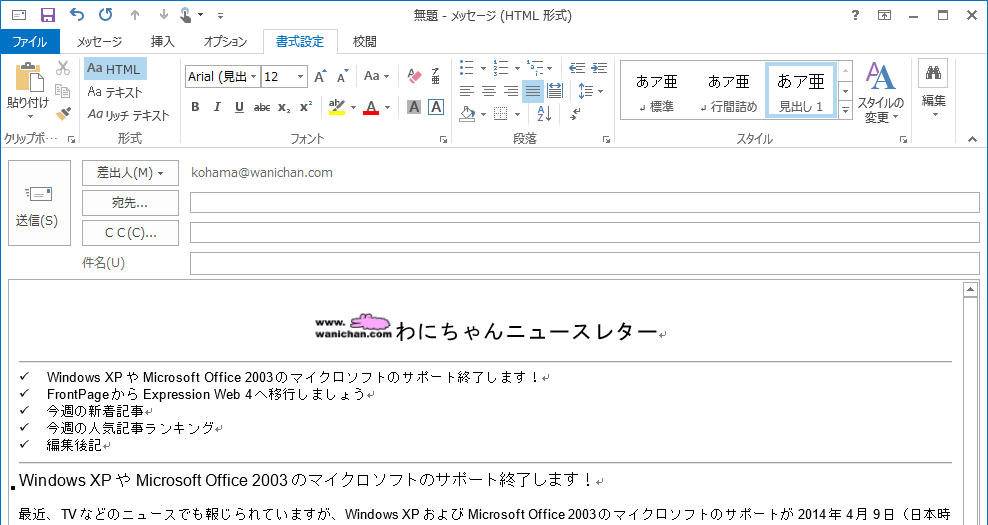The height and width of the screenshot is (525, 988).
Task: Switch to the オプション tab
Action: (x=225, y=42)
